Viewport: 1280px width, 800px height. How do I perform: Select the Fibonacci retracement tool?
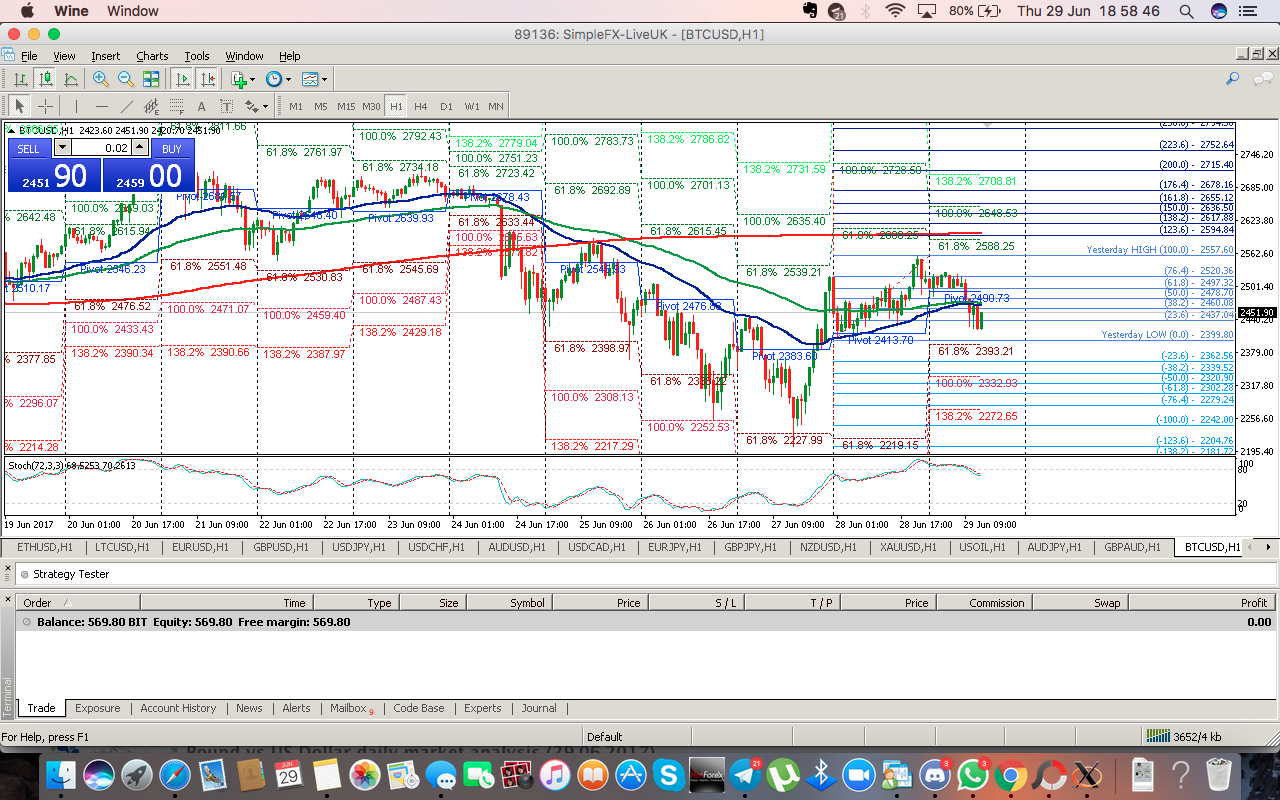[x=176, y=106]
